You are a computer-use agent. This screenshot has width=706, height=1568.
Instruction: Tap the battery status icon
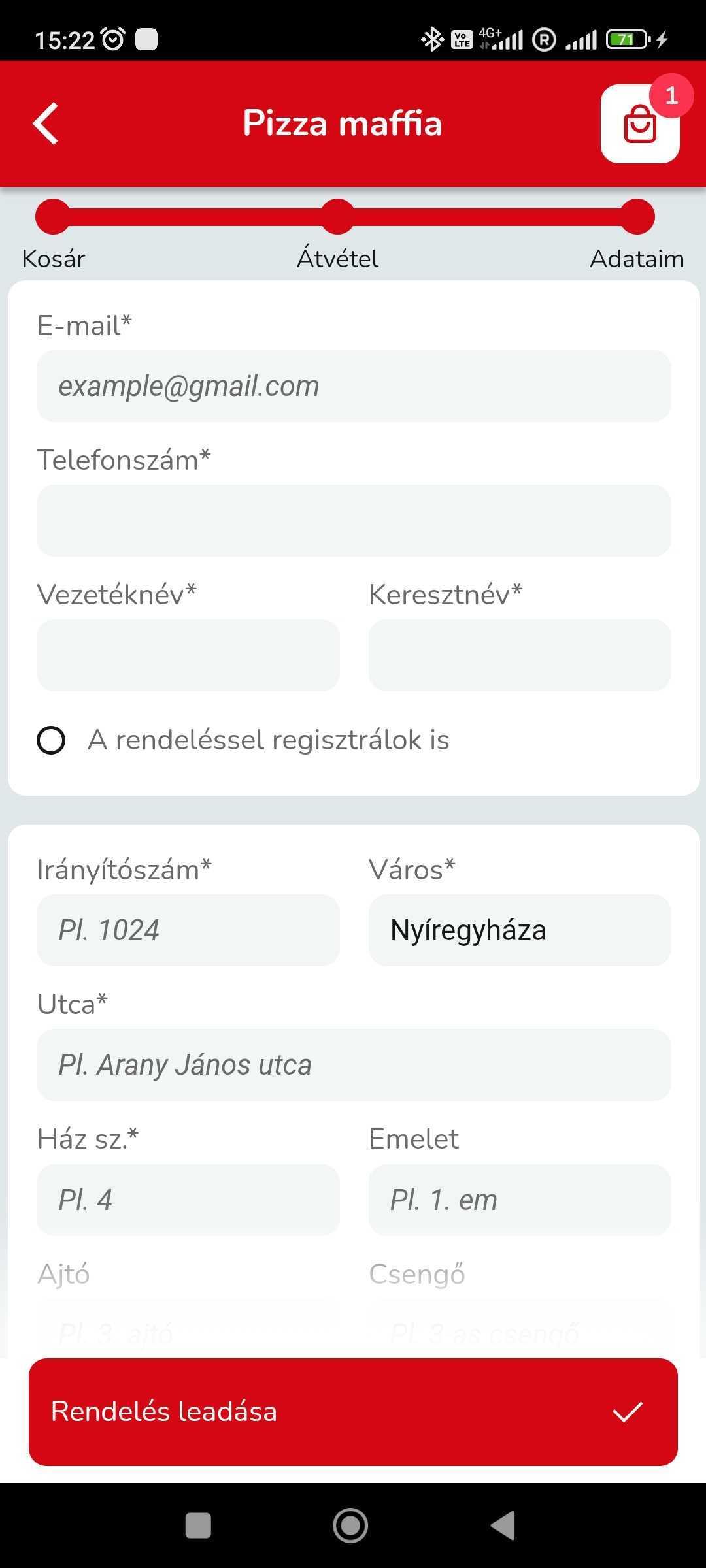pos(627,40)
